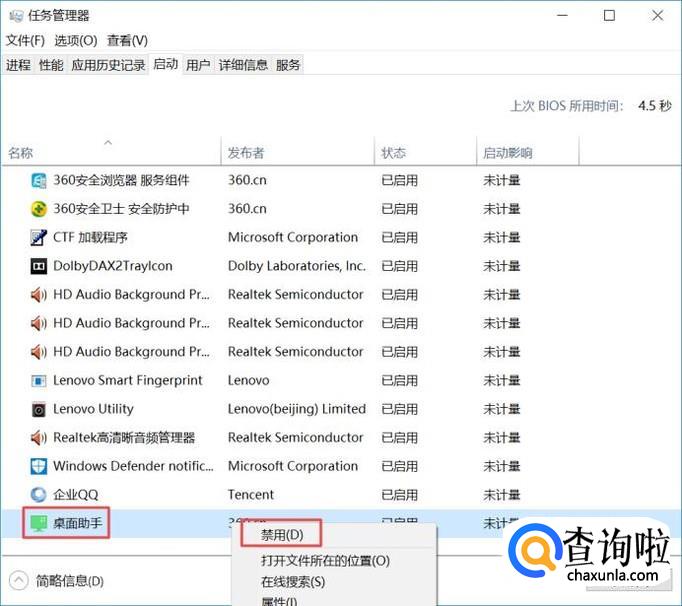The height and width of the screenshot is (606, 682).
Task: Close the 任务管理器 window
Action: click(x=657, y=16)
